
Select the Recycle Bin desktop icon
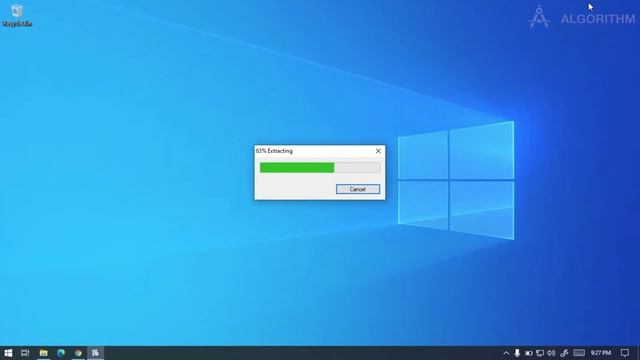pyautogui.click(x=17, y=16)
